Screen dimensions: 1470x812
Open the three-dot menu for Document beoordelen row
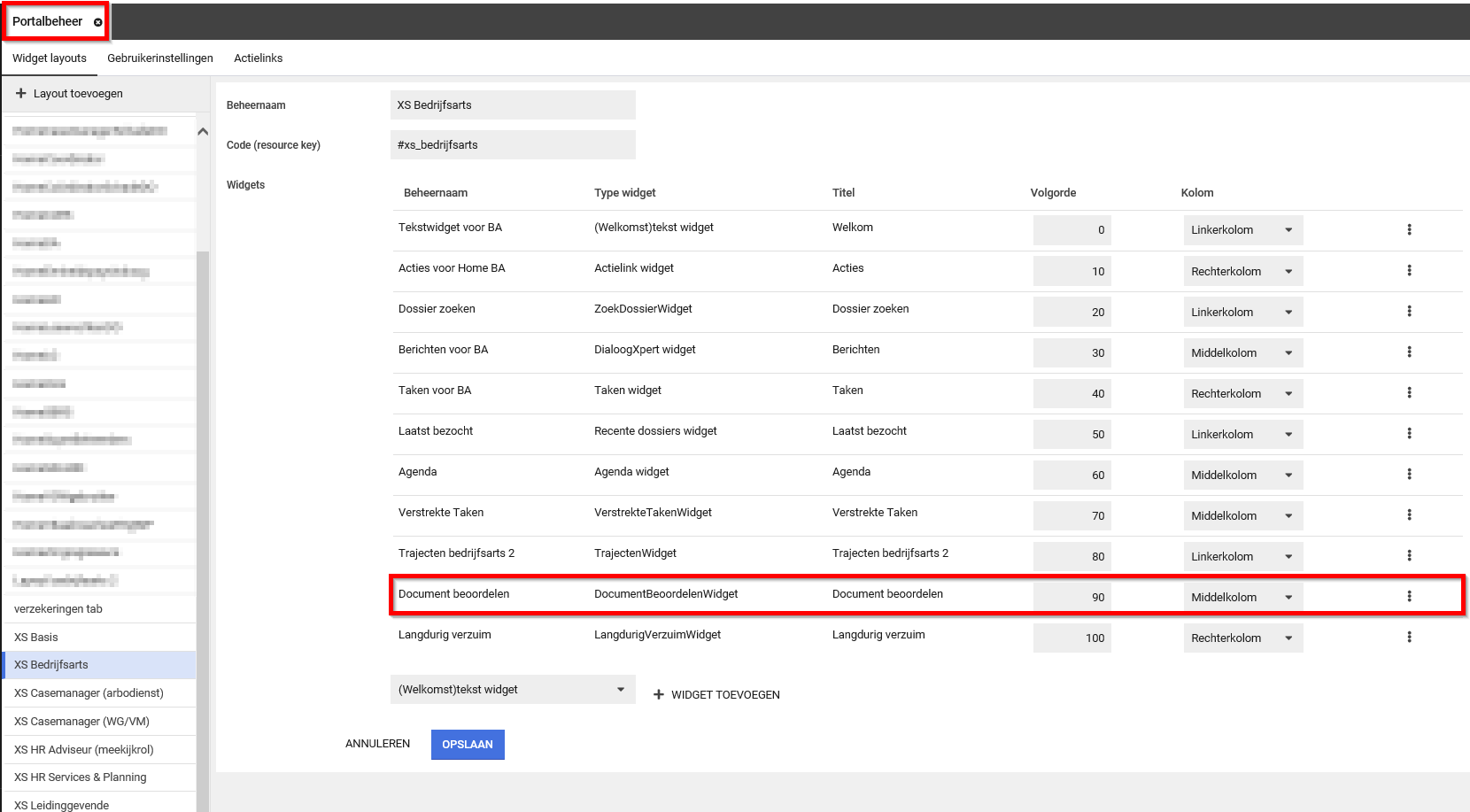click(x=1409, y=597)
